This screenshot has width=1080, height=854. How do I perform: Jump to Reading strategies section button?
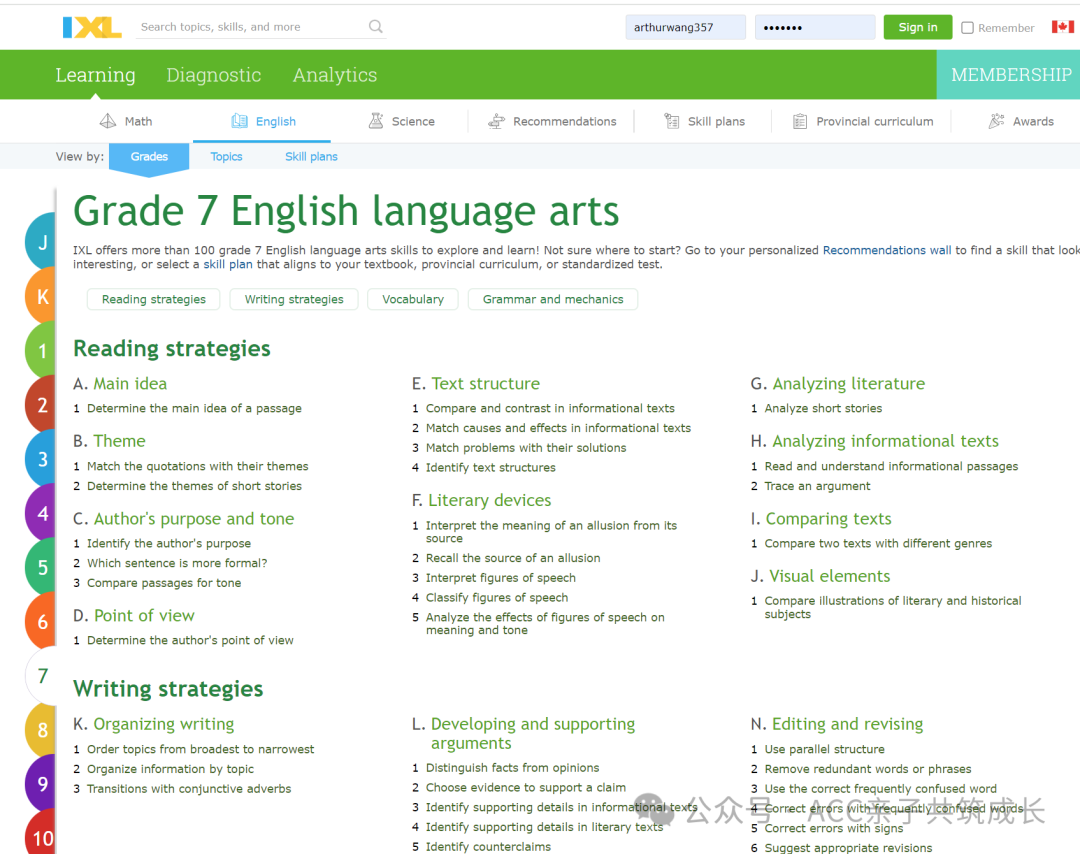tap(154, 299)
